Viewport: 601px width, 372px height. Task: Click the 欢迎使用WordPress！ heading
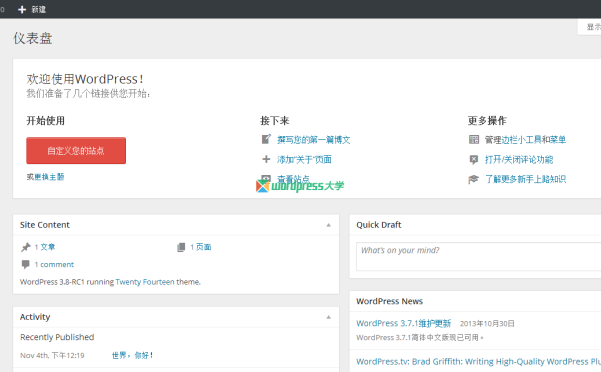pyautogui.click(x=85, y=79)
